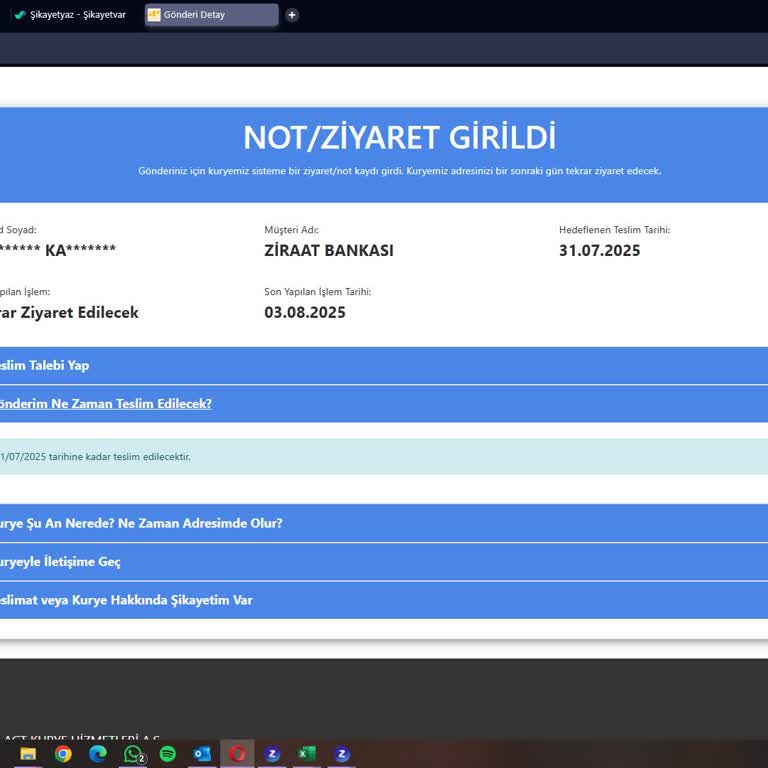768x768 pixels.
Task: Open the Z app icon between Opera and Excel
Action: pos(272,754)
